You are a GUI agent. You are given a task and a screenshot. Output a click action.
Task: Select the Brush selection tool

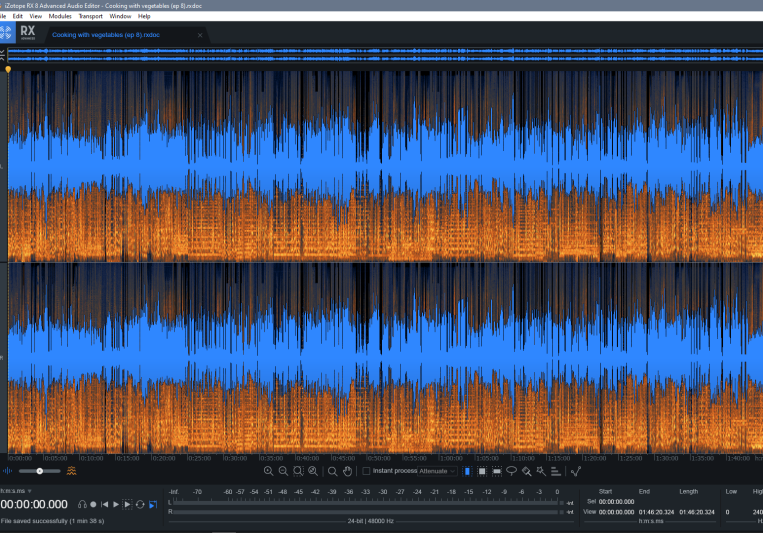[527, 471]
